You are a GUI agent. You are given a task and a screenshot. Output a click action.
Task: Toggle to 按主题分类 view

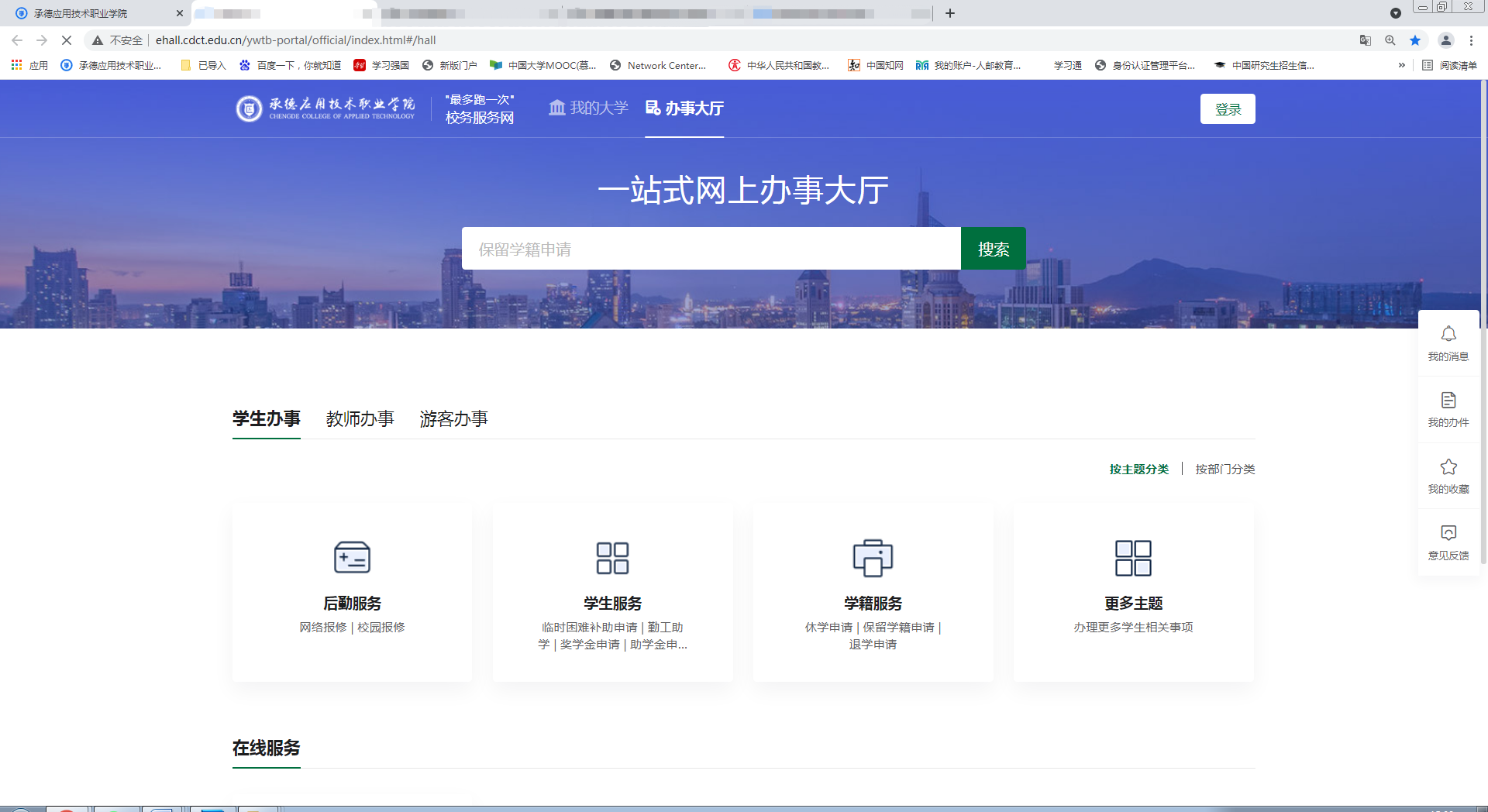(x=1138, y=470)
